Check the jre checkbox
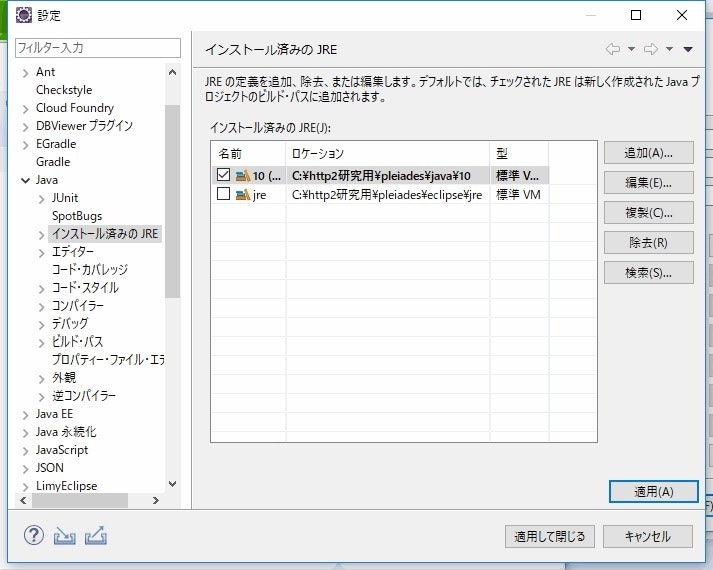The height and width of the screenshot is (570, 713). pos(223,194)
